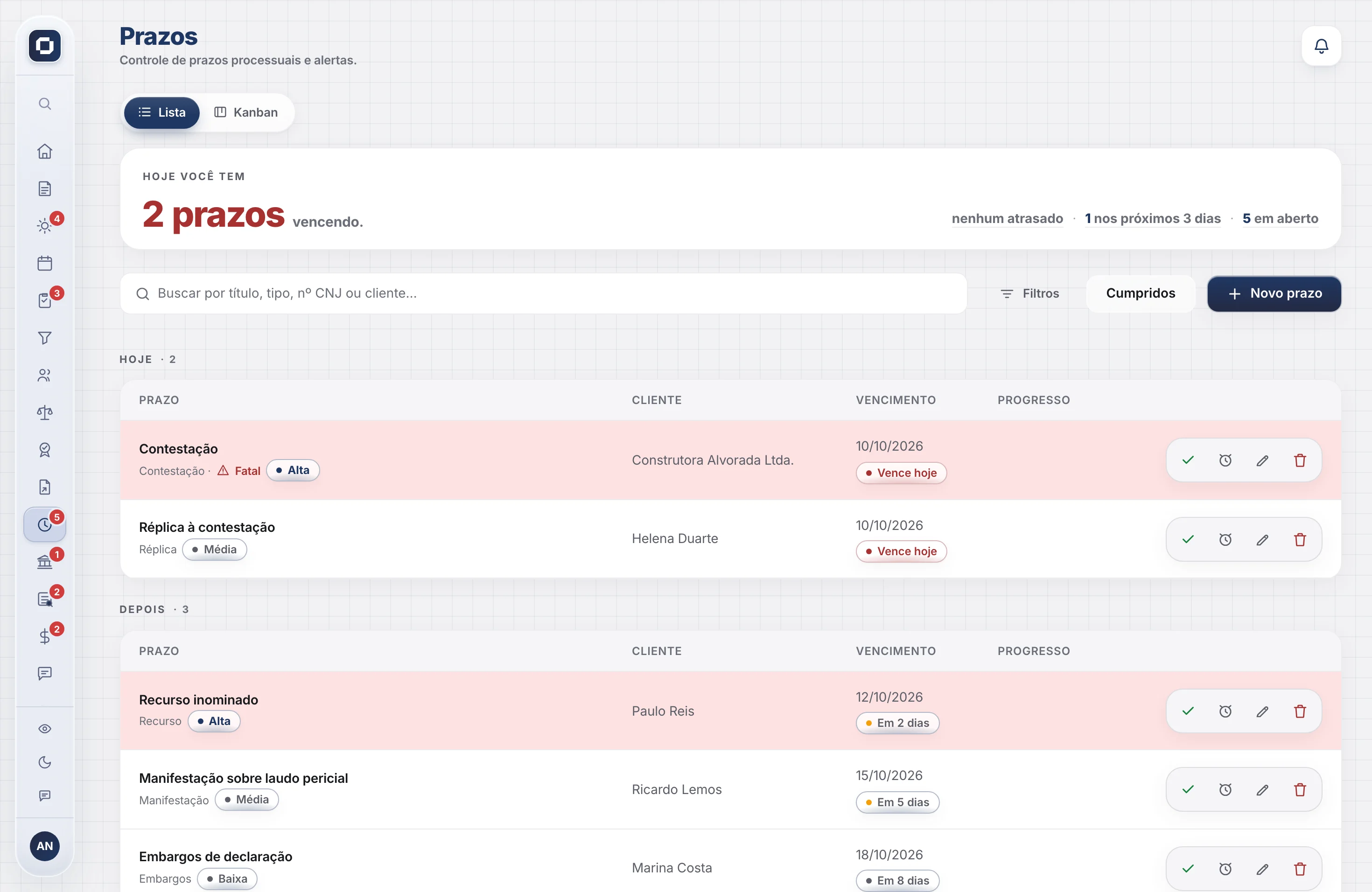Click the 'Recurso inominado' title

198,699
